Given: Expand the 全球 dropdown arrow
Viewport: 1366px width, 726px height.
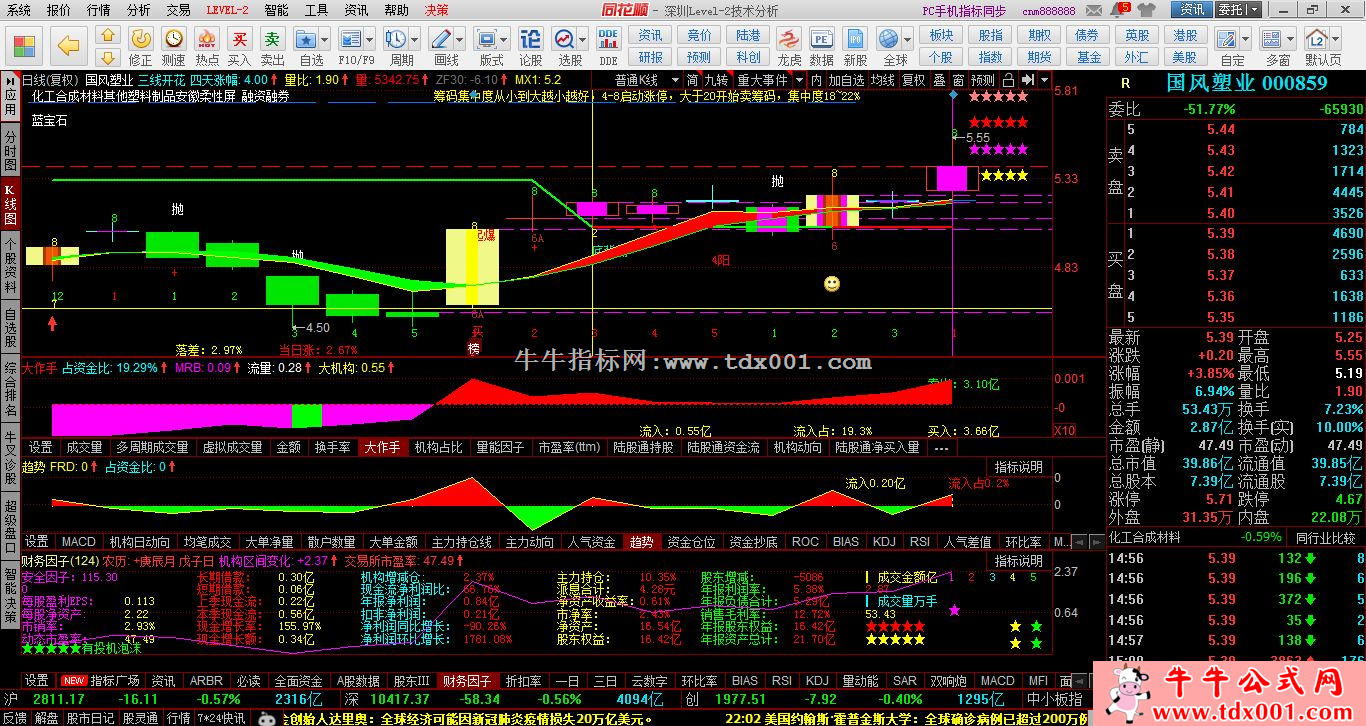Looking at the screenshot, I should 907,39.
